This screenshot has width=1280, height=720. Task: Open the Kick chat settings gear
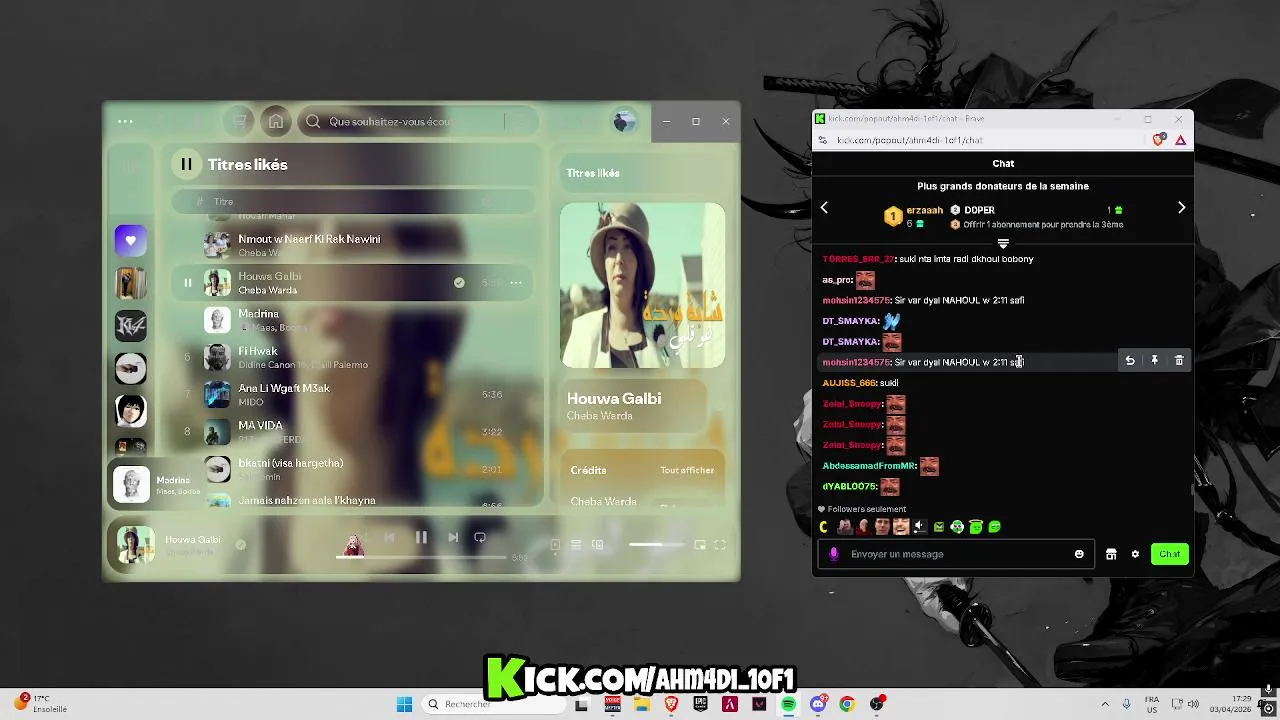[x=1135, y=554]
